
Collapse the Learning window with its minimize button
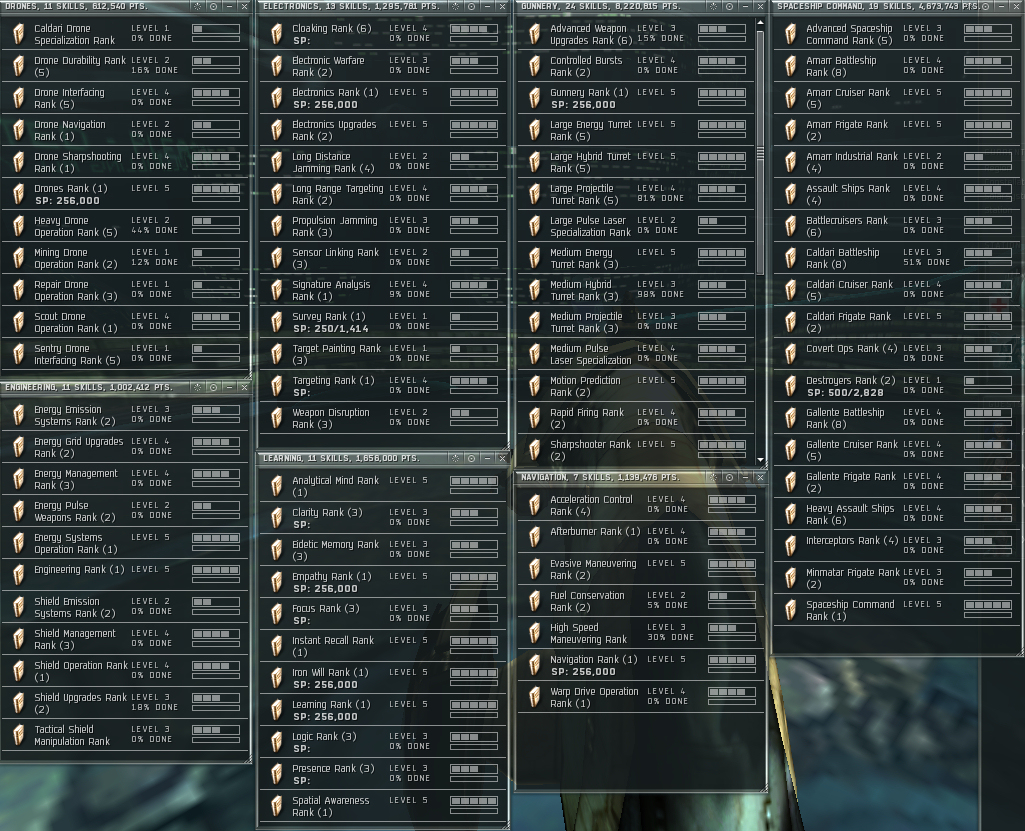(487, 458)
